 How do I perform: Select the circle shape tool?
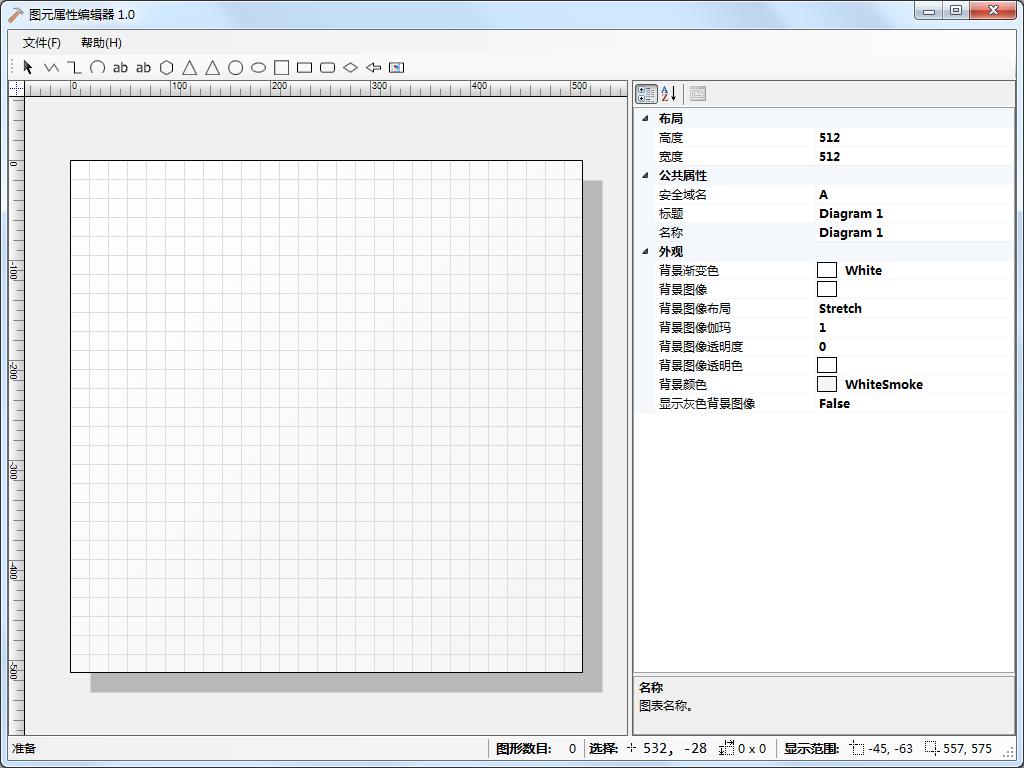(235, 67)
